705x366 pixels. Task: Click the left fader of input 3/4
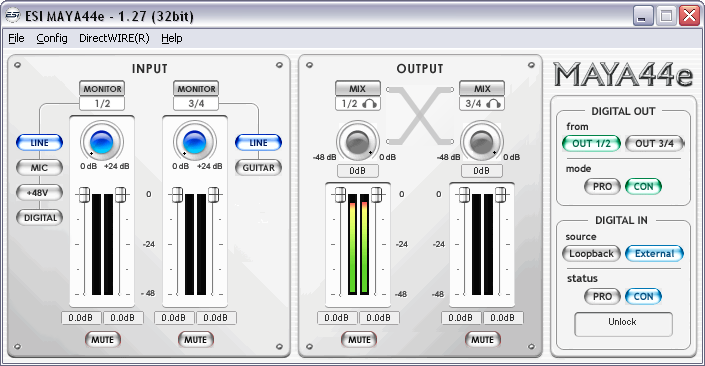177,195
